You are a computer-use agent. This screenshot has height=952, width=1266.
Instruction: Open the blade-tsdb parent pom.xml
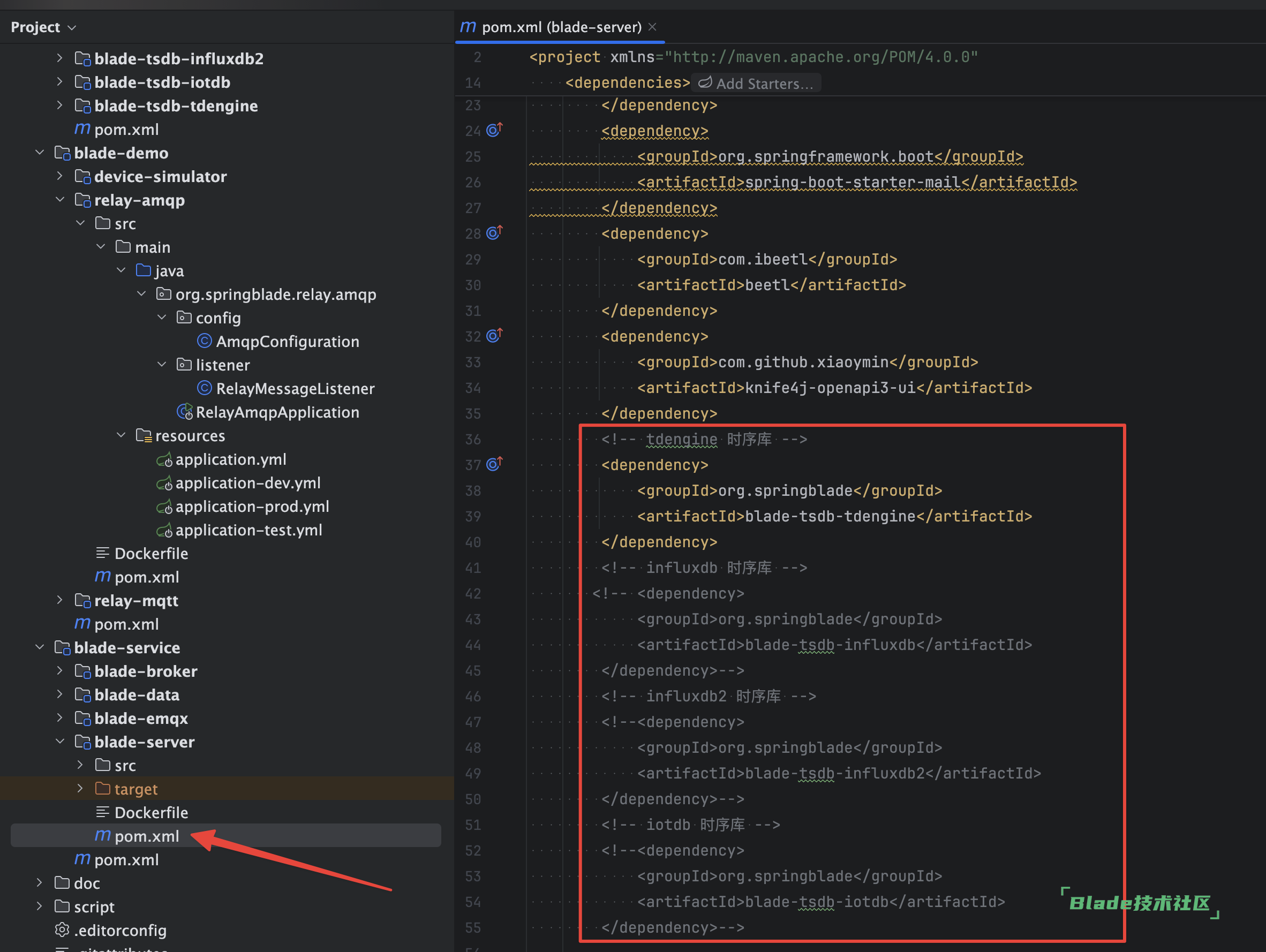pos(117,129)
